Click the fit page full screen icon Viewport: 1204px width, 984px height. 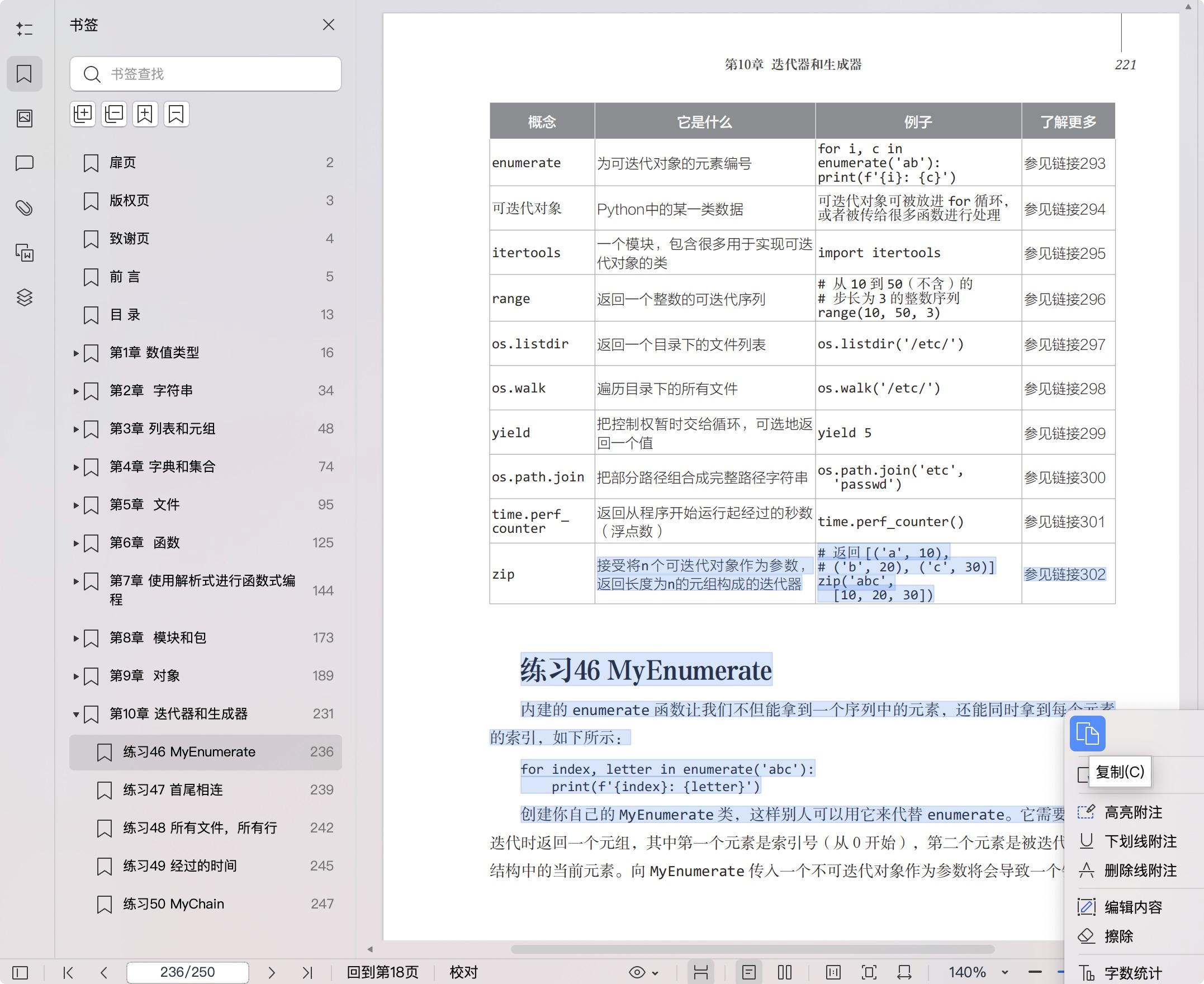tap(869, 973)
